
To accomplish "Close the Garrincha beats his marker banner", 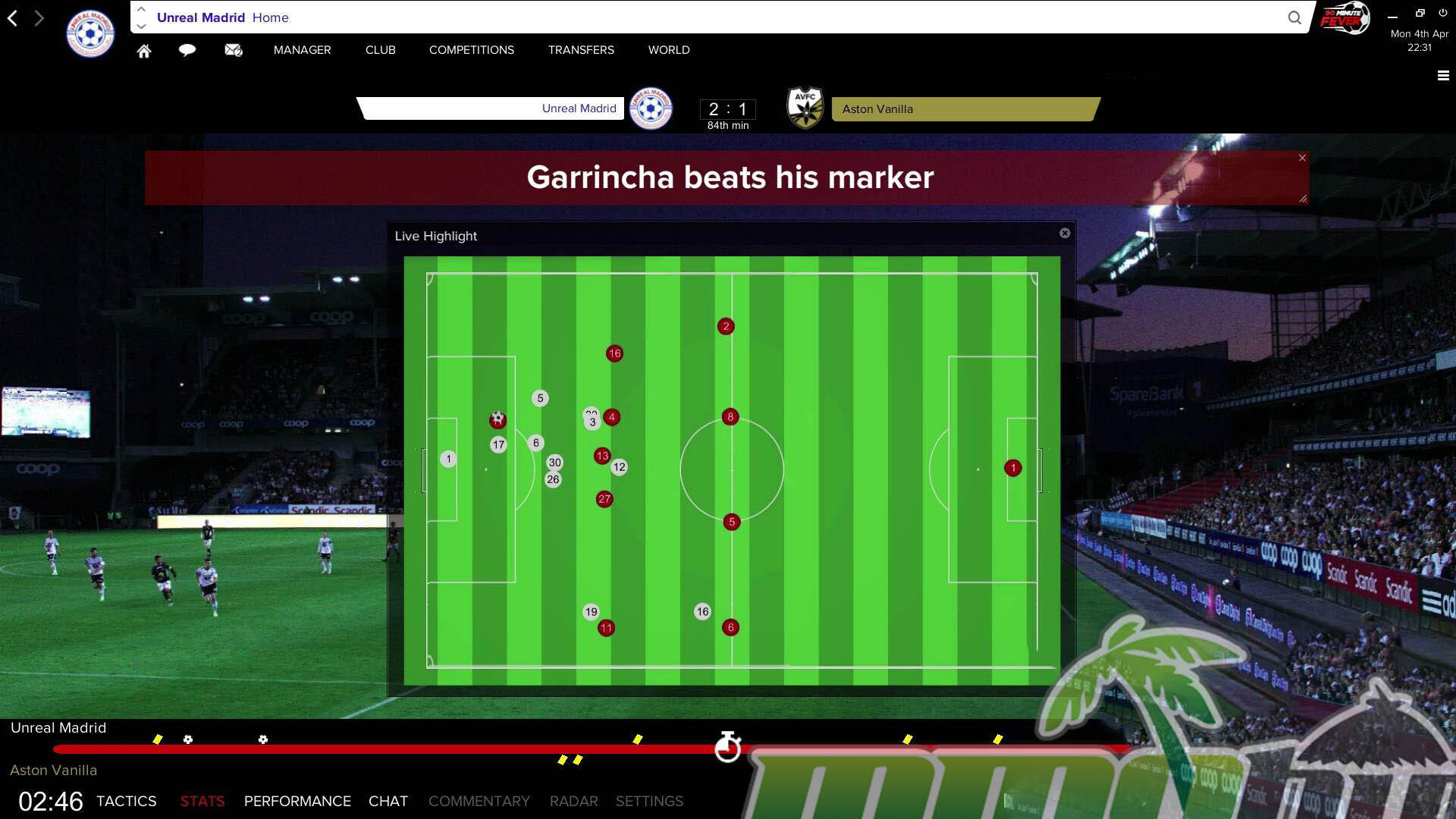I will coord(1302,158).
